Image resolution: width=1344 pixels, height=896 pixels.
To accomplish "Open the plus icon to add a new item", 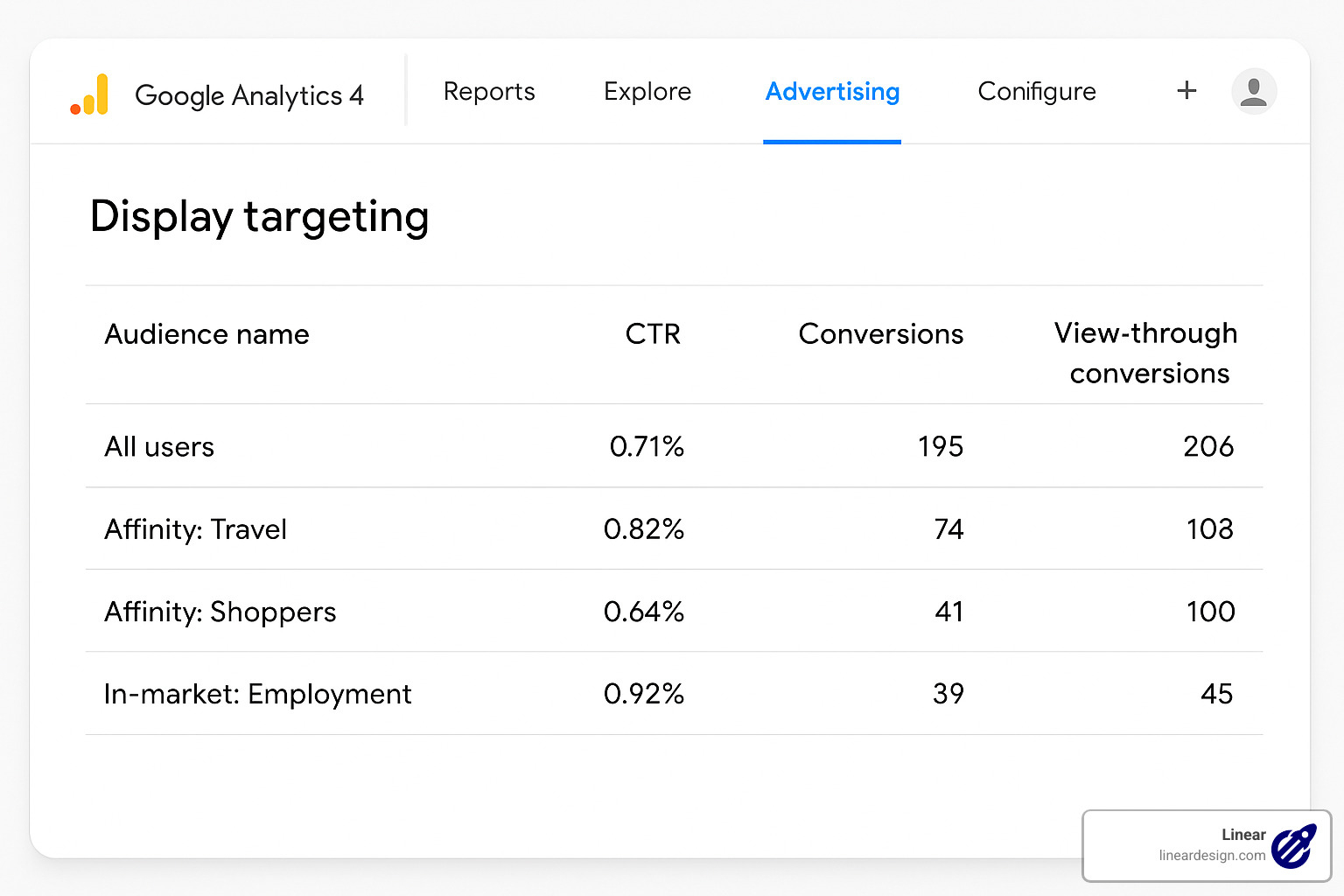I will pos(1186,90).
